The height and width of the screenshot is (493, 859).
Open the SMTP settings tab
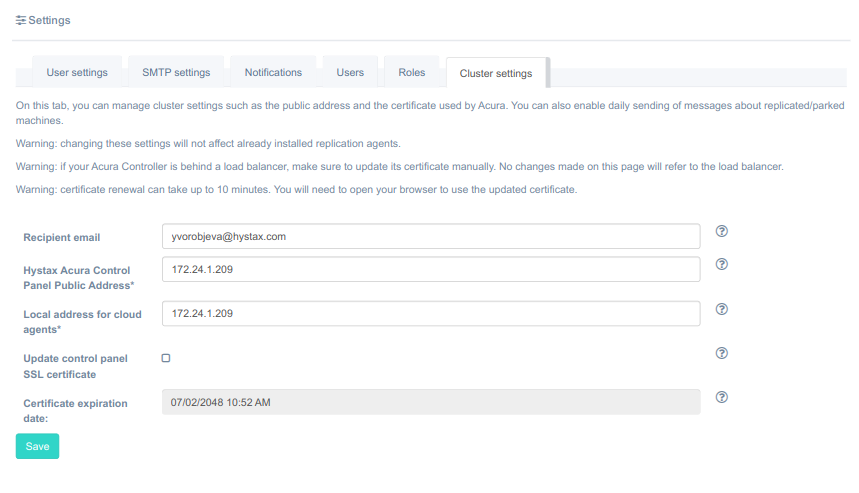176,73
